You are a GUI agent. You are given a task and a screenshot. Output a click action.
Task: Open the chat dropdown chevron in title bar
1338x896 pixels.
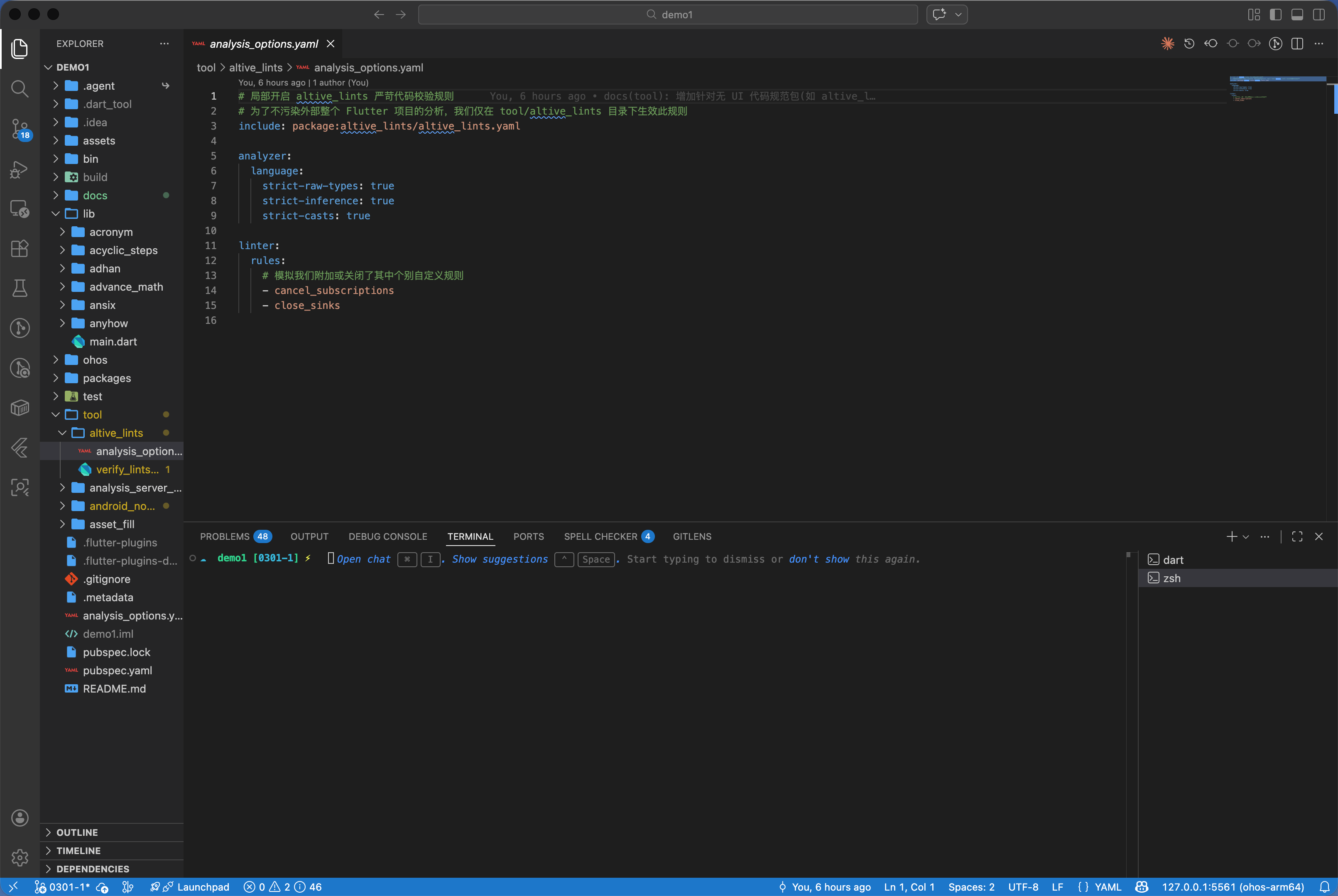[x=958, y=14]
